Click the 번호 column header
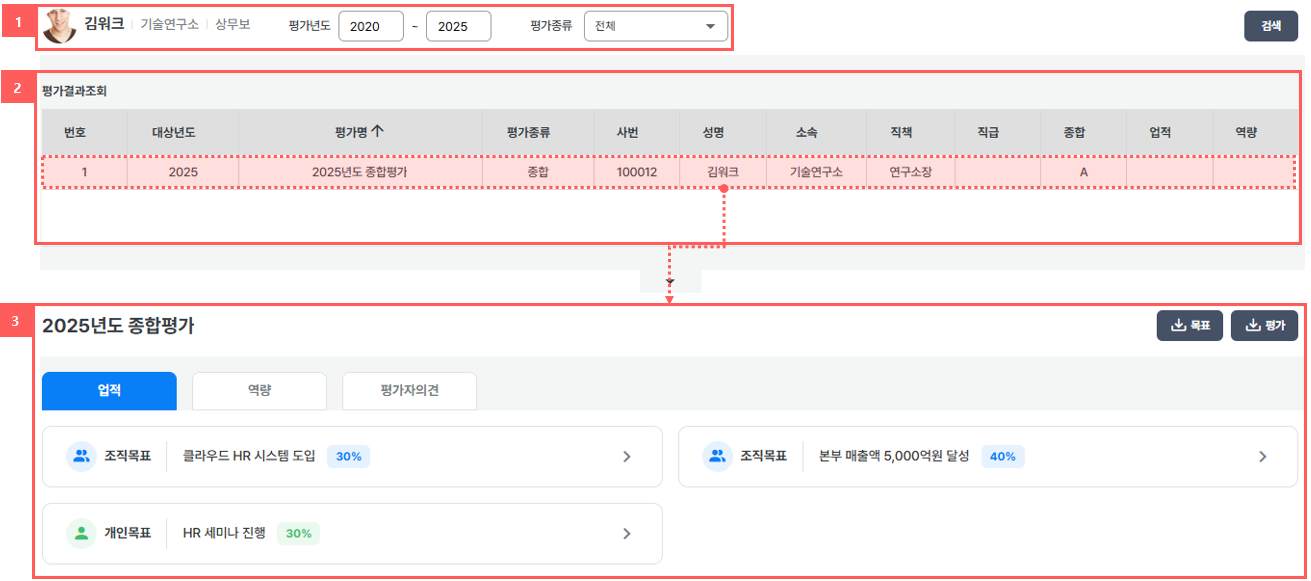 [x=75, y=132]
